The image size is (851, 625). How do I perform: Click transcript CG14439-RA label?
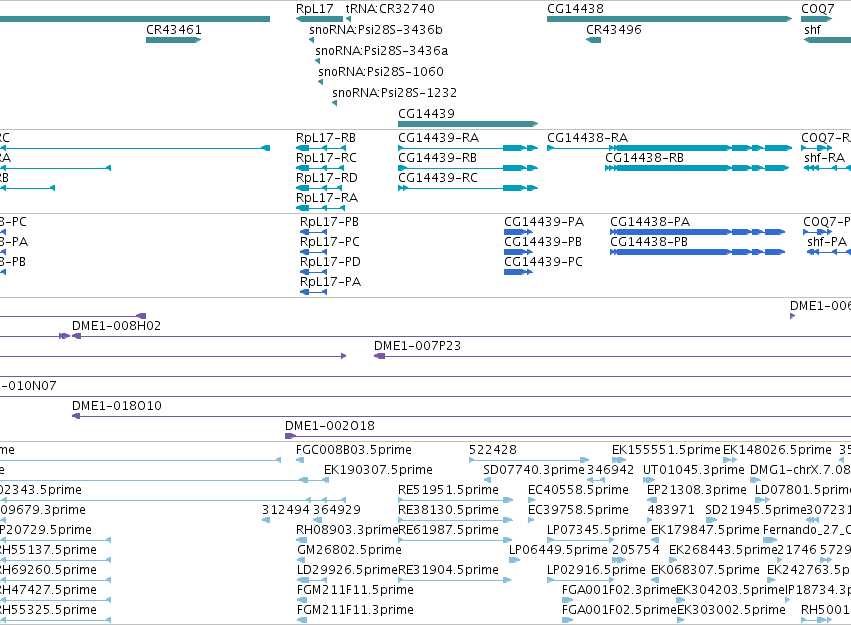439,138
